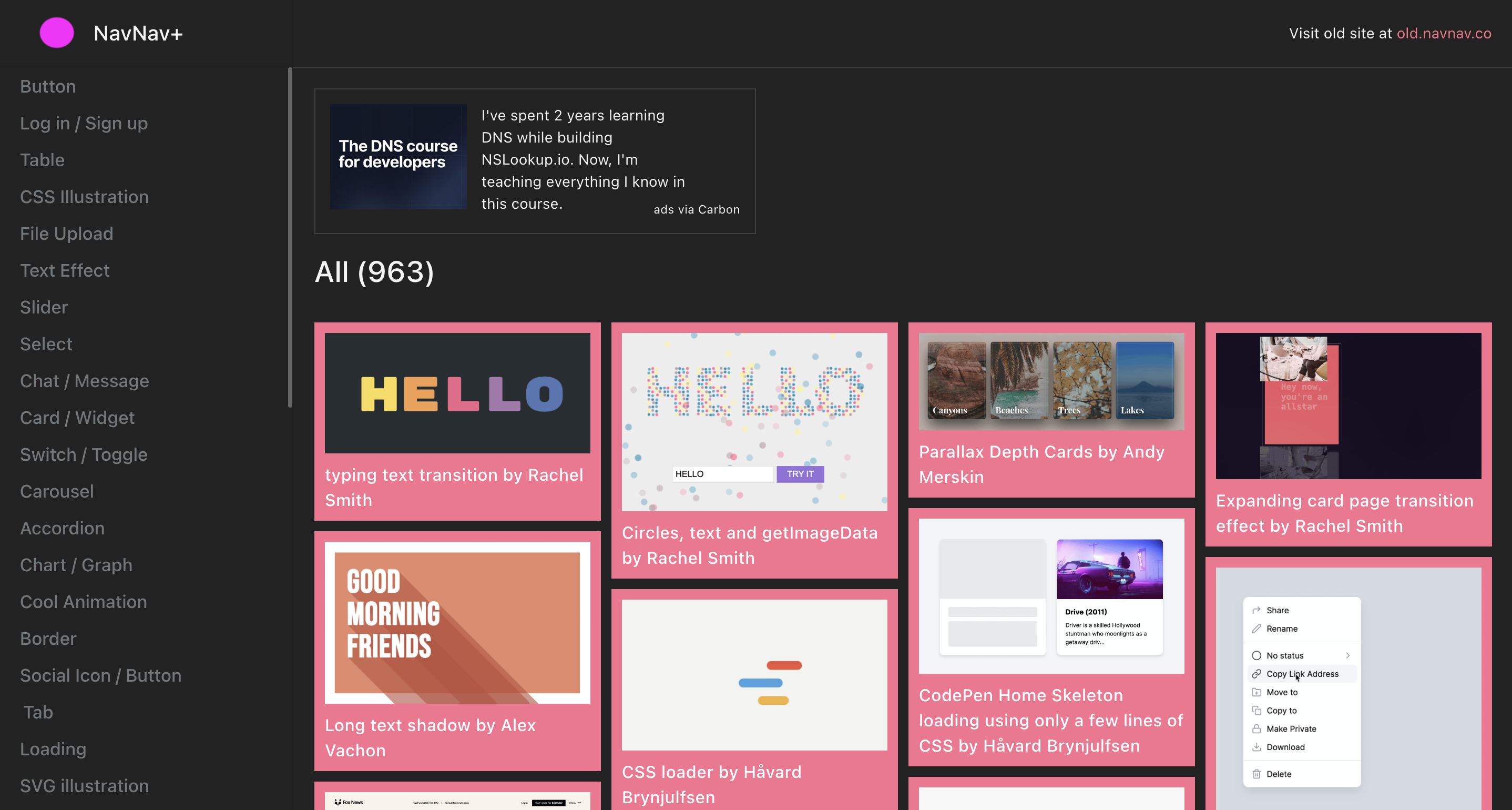
Task: Click the CodePen Home Skeleton loading title
Action: point(1050,720)
